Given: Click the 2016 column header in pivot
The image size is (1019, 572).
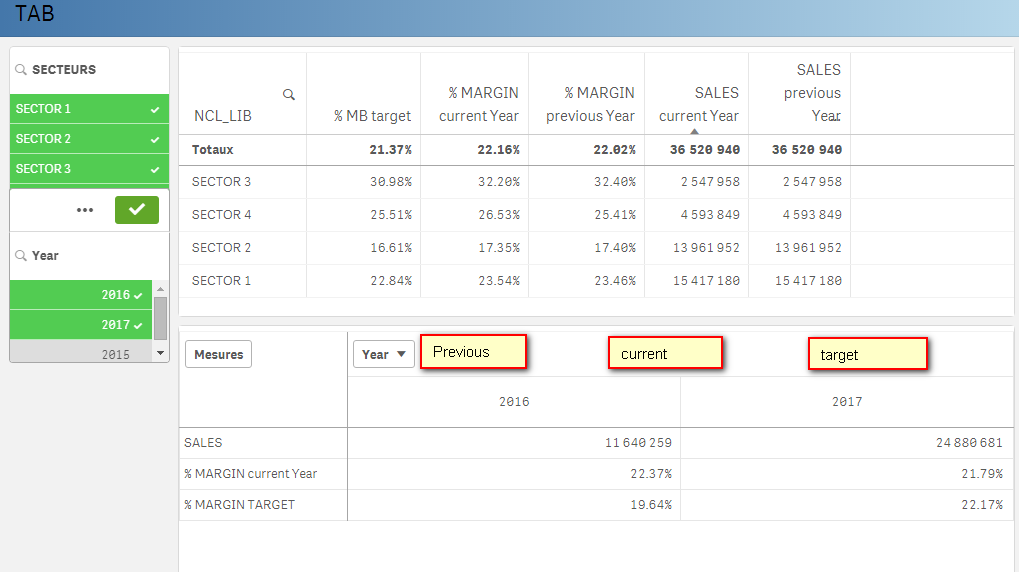Looking at the screenshot, I should pyautogui.click(x=514, y=402).
